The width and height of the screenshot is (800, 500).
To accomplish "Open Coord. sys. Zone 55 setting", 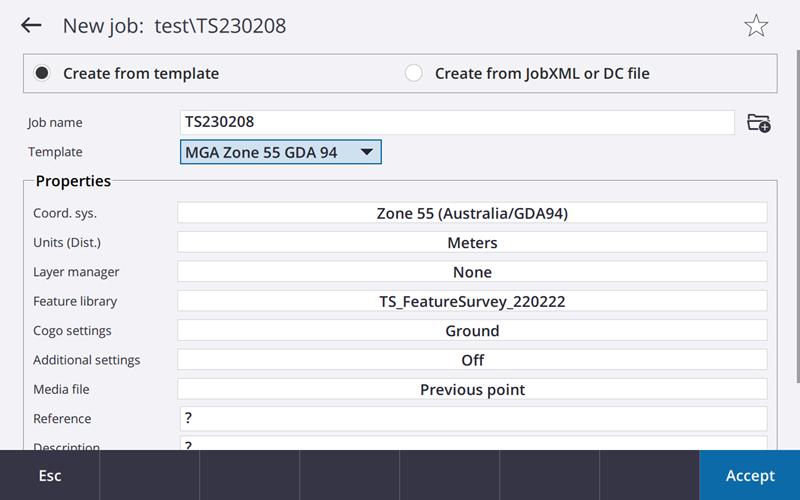I will coord(472,213).
